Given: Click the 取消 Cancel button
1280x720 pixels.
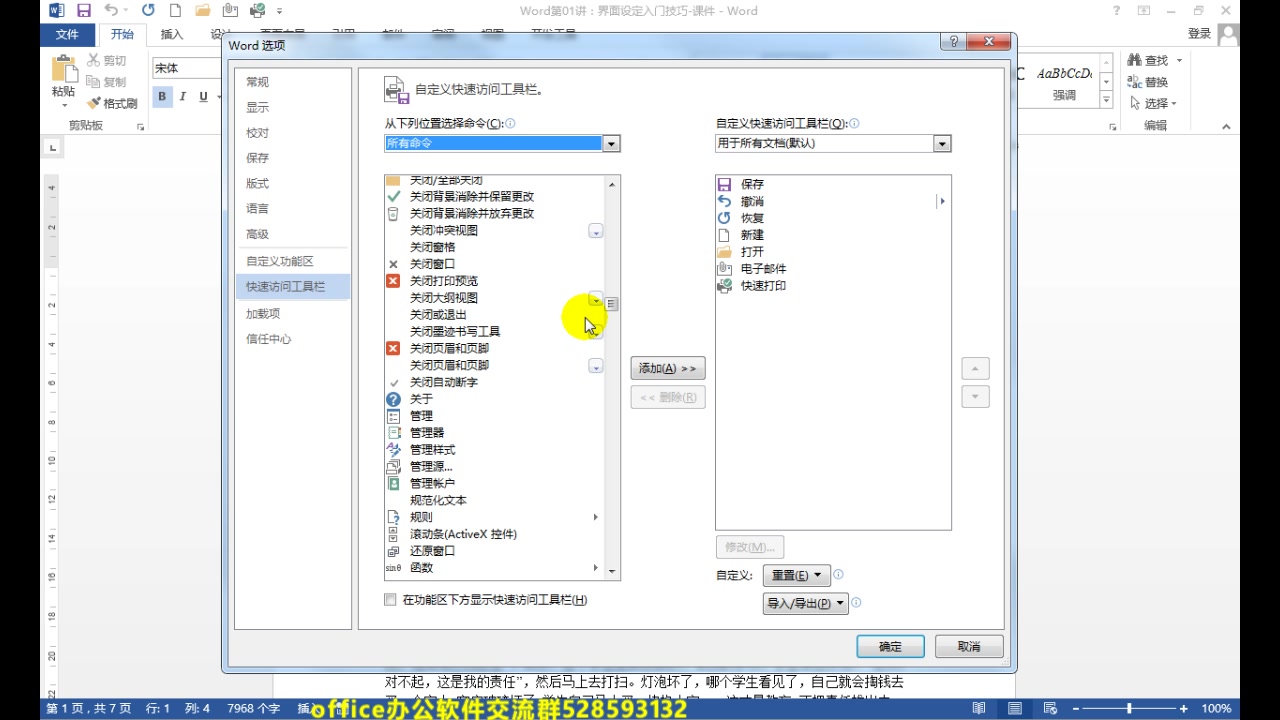Looking at the screenshot, I should [x=969, y=647].
